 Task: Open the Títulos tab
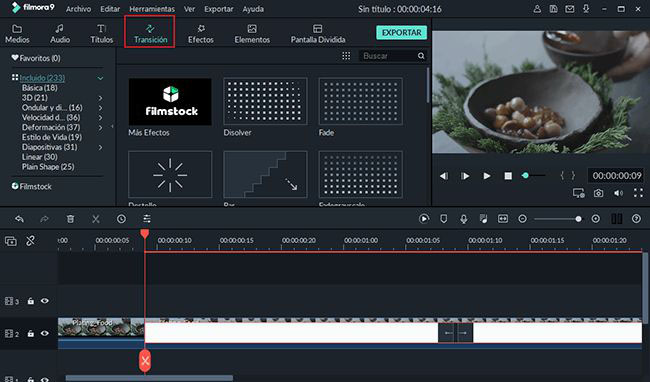tap(102, 34)
